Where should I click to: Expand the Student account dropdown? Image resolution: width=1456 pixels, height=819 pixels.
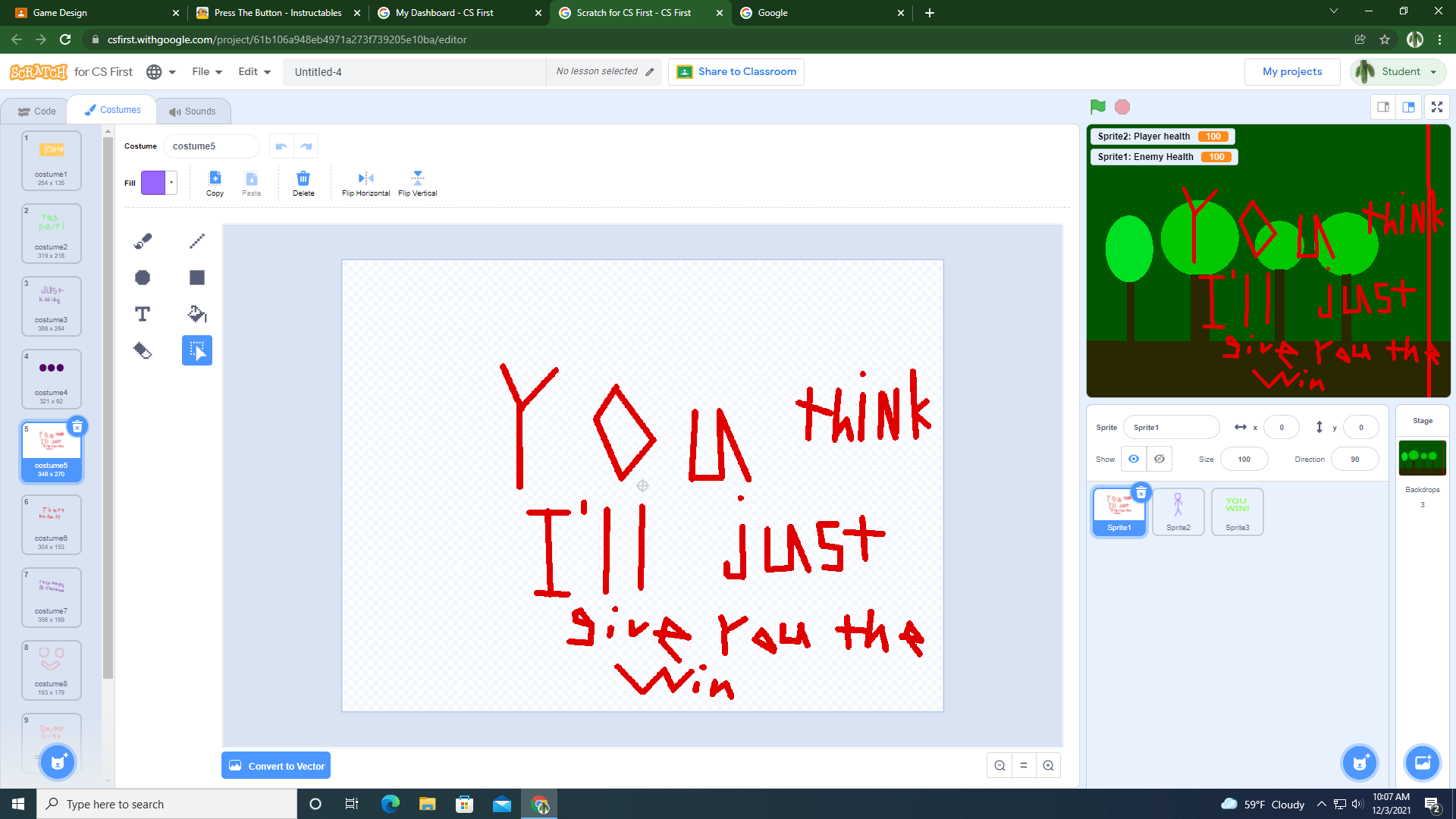pos(1398,71)
